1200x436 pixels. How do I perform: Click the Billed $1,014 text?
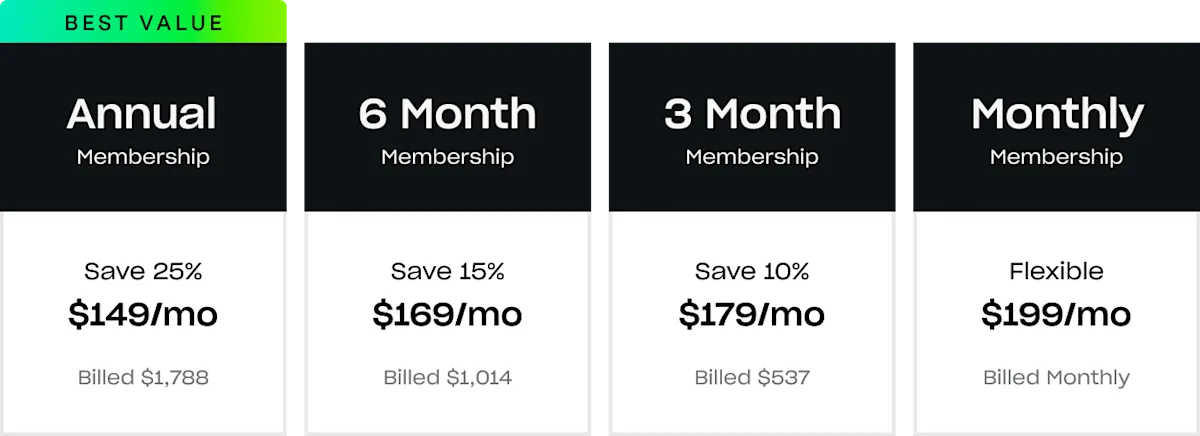[x=447, y=378]
